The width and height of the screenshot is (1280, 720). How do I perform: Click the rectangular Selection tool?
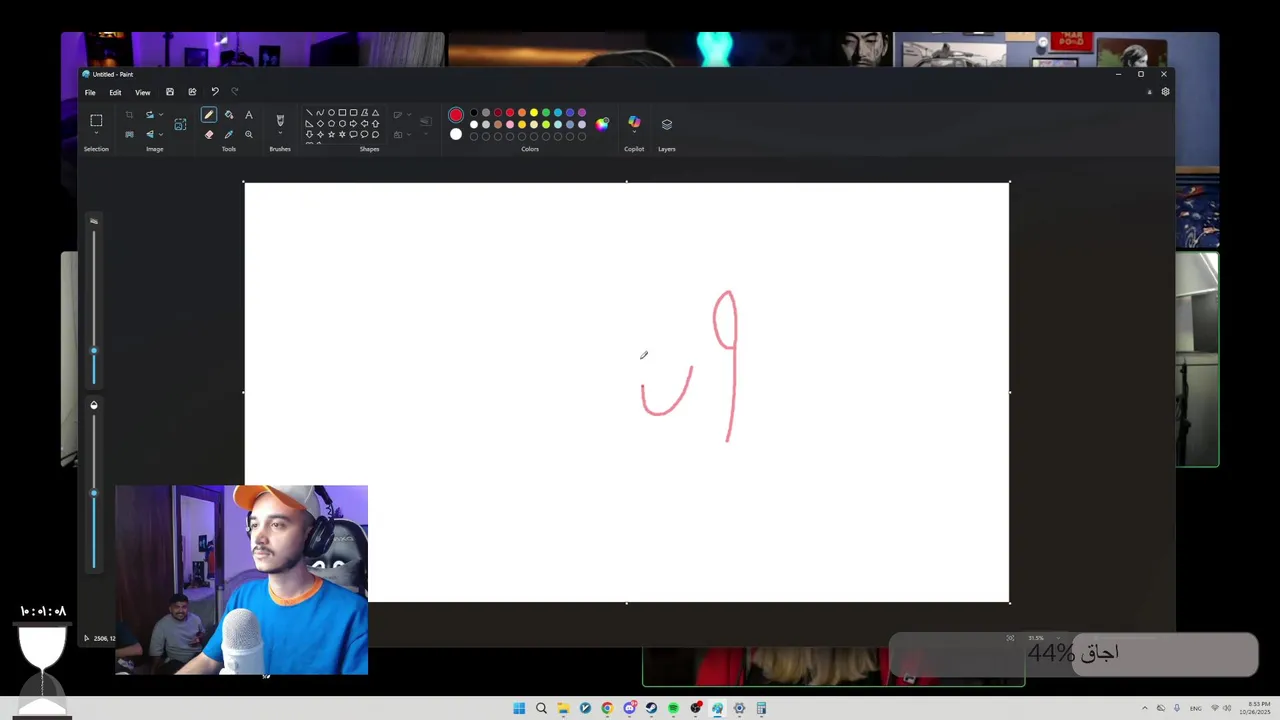pyautogui.click(x=96, y=120)
